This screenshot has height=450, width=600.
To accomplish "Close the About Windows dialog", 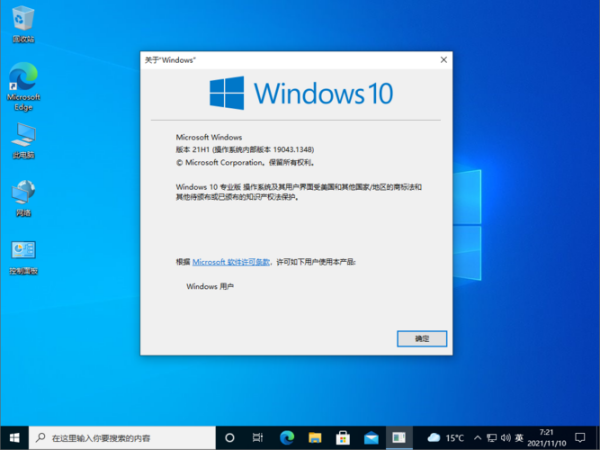I will (x=443, y=60).
